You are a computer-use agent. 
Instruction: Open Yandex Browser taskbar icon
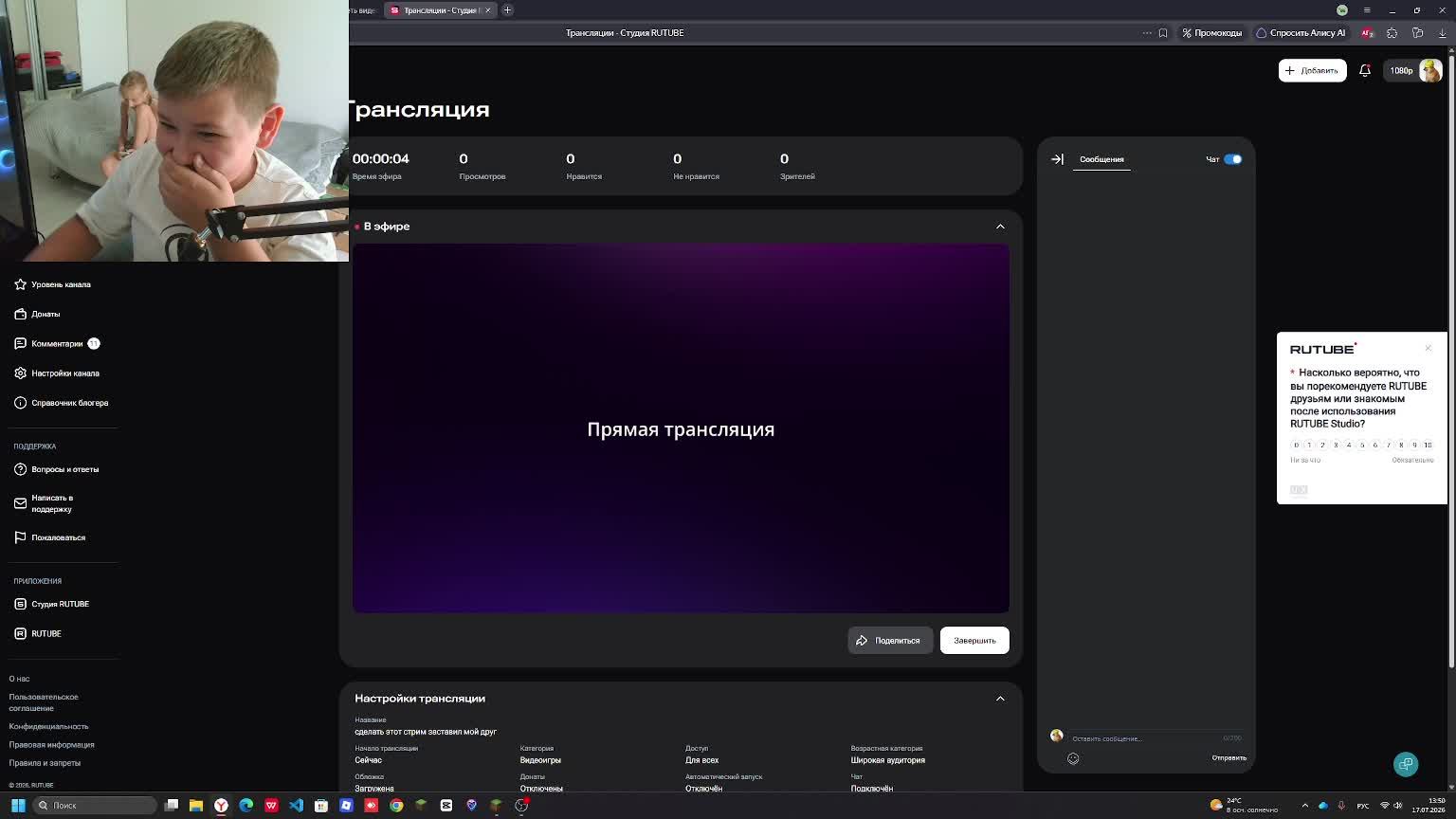point(221,805)
